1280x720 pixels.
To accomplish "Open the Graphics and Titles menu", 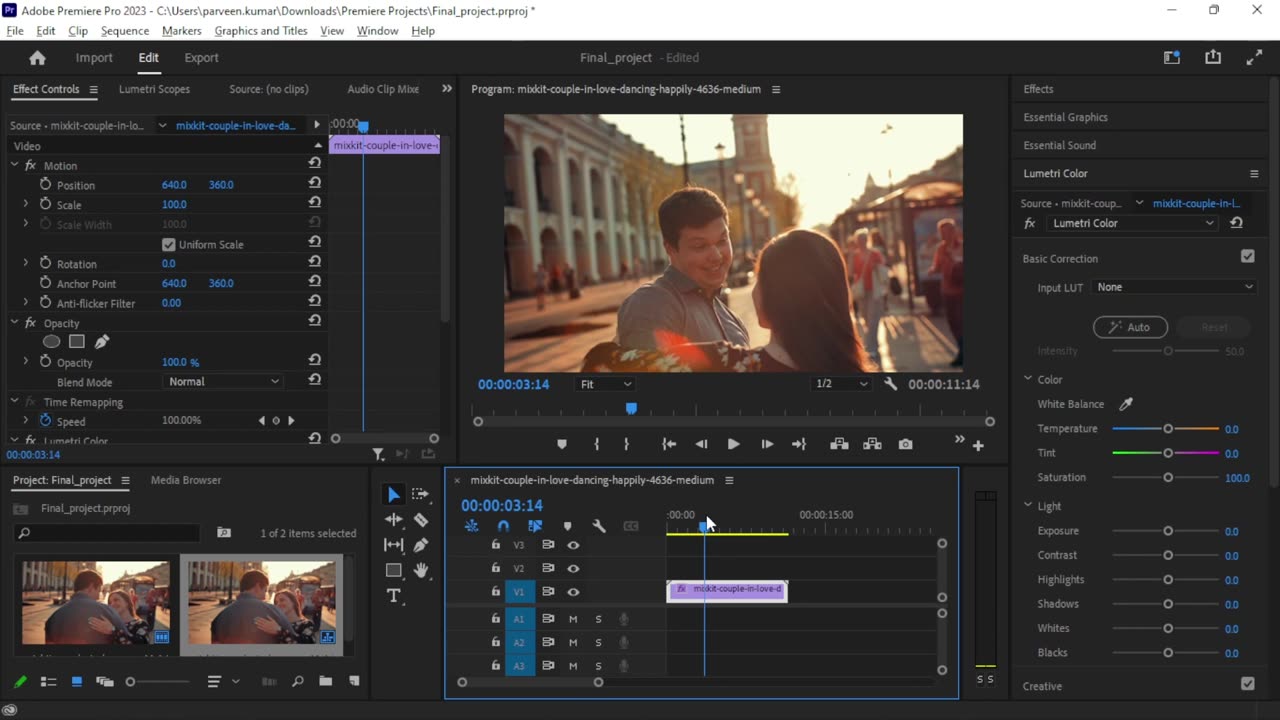I will [x=261, y=31].
